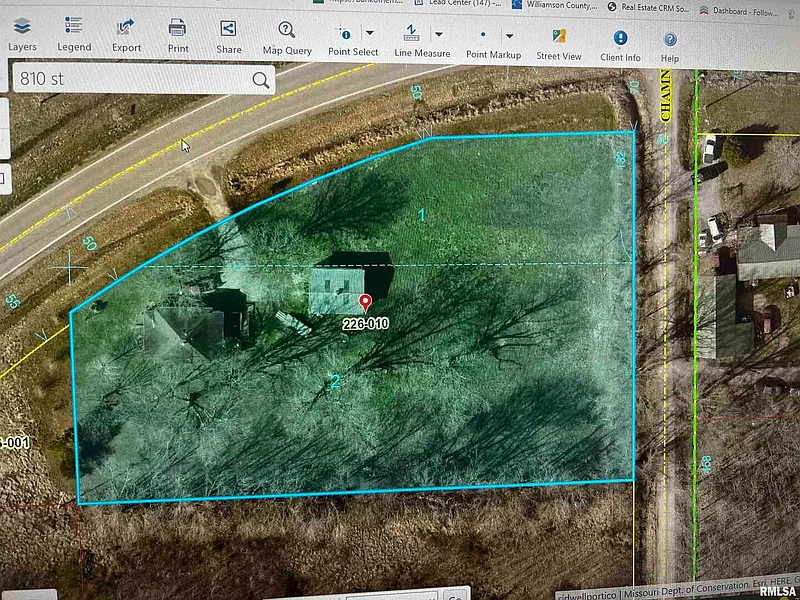Viewport: 800px width, 600px height.
Task: Open the Layers panel
Action: [22, 33]
